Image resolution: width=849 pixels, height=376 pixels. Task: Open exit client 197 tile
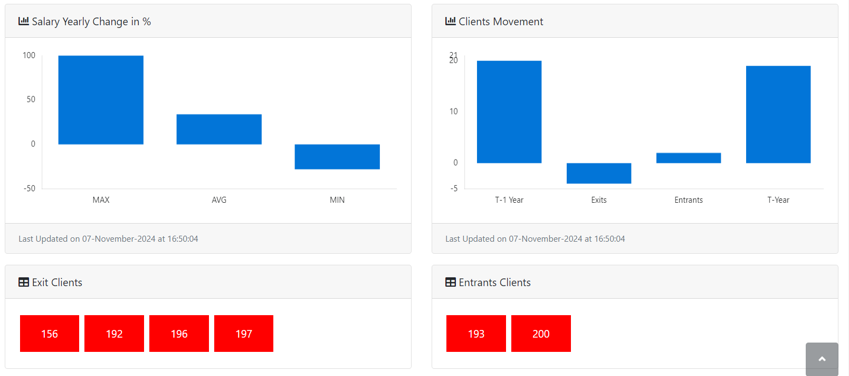pos(244,334)
